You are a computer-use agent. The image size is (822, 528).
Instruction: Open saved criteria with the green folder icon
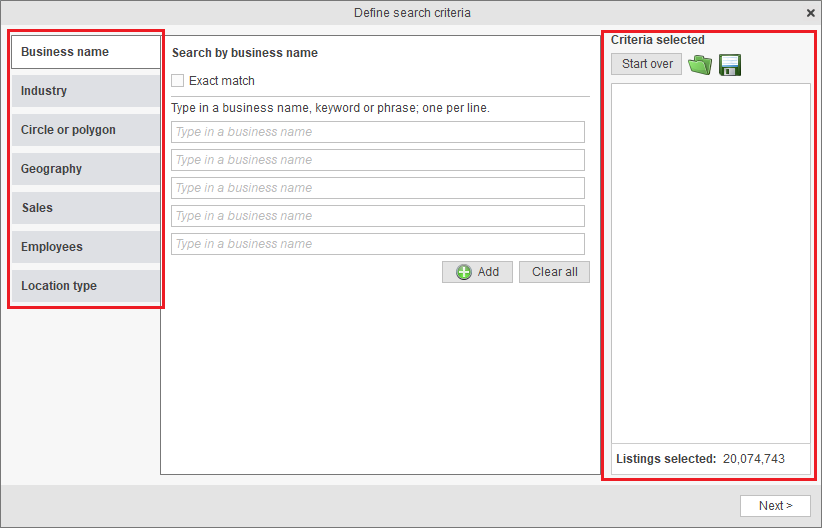tap(700, 65)
